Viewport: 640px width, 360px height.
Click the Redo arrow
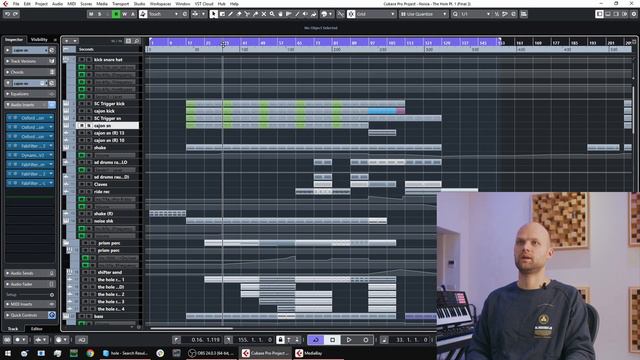click(x=16, y=14)
